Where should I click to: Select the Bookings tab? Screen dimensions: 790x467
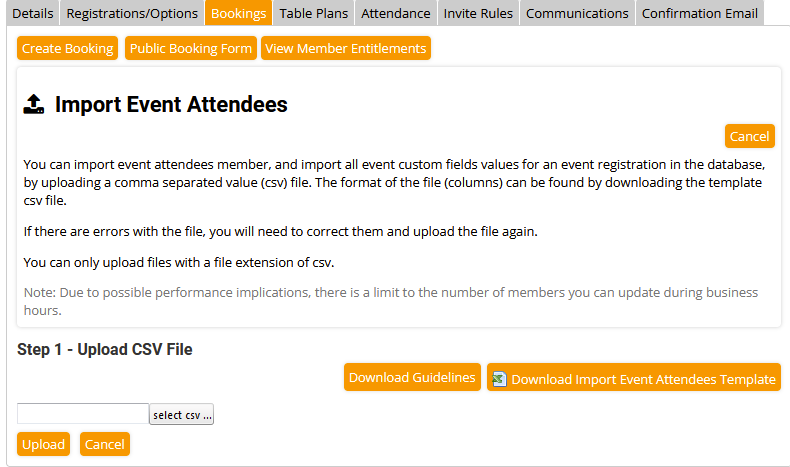239,13
